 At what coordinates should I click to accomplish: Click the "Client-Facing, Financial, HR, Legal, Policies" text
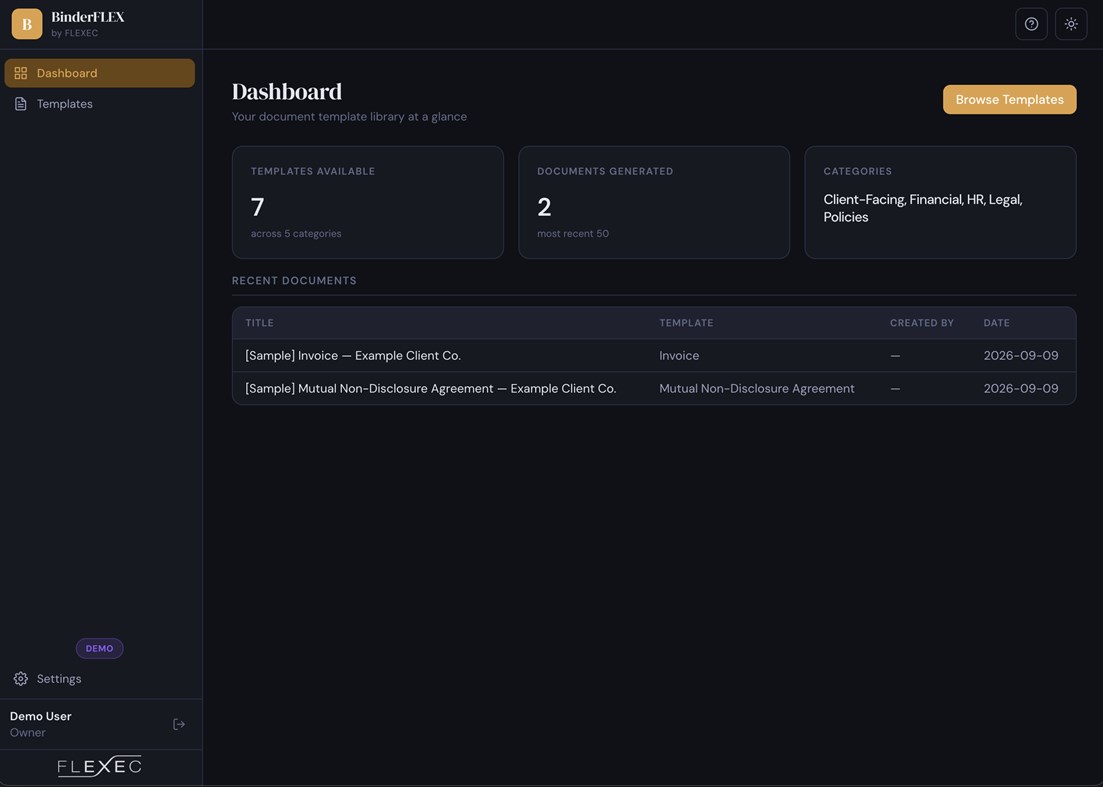point(923,208)
